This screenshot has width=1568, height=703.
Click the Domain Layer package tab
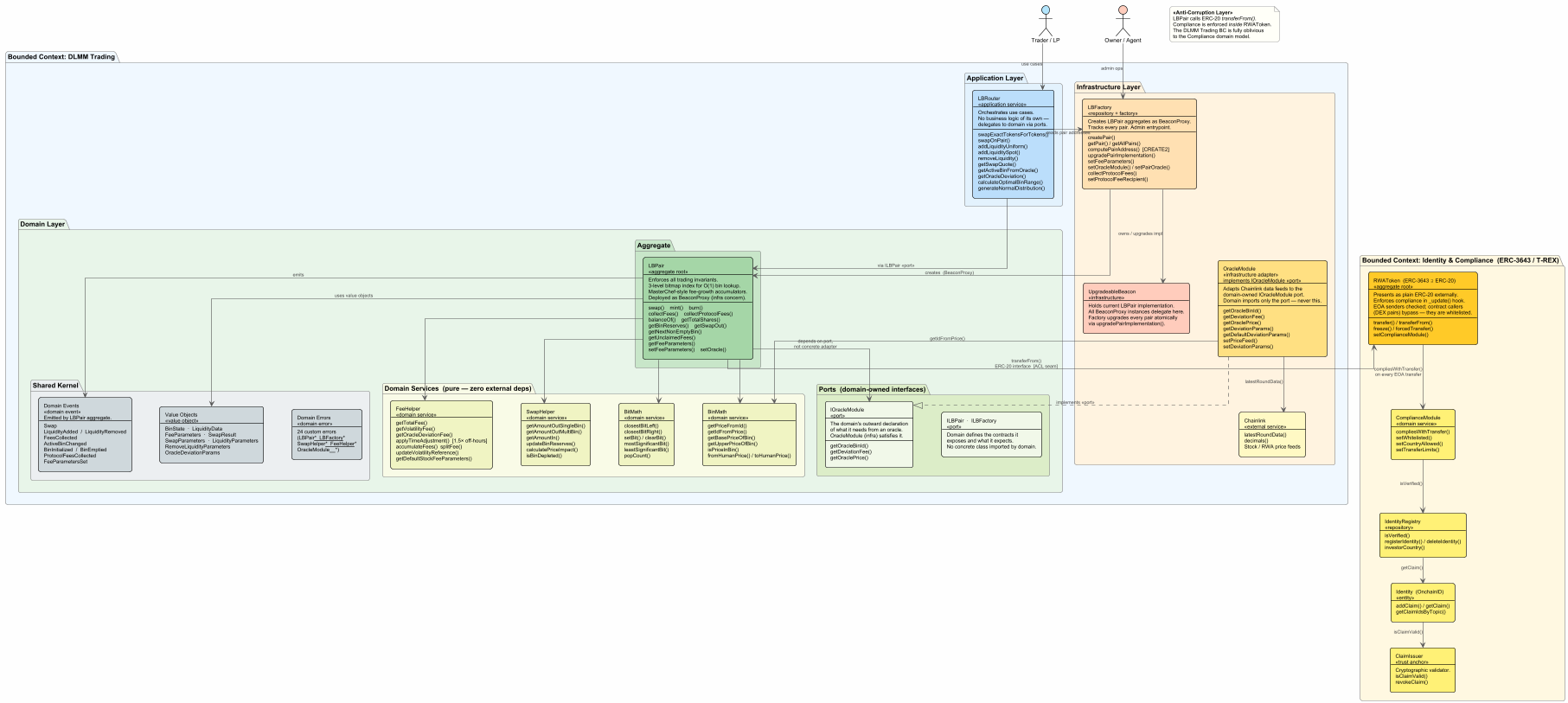(43, 224)
